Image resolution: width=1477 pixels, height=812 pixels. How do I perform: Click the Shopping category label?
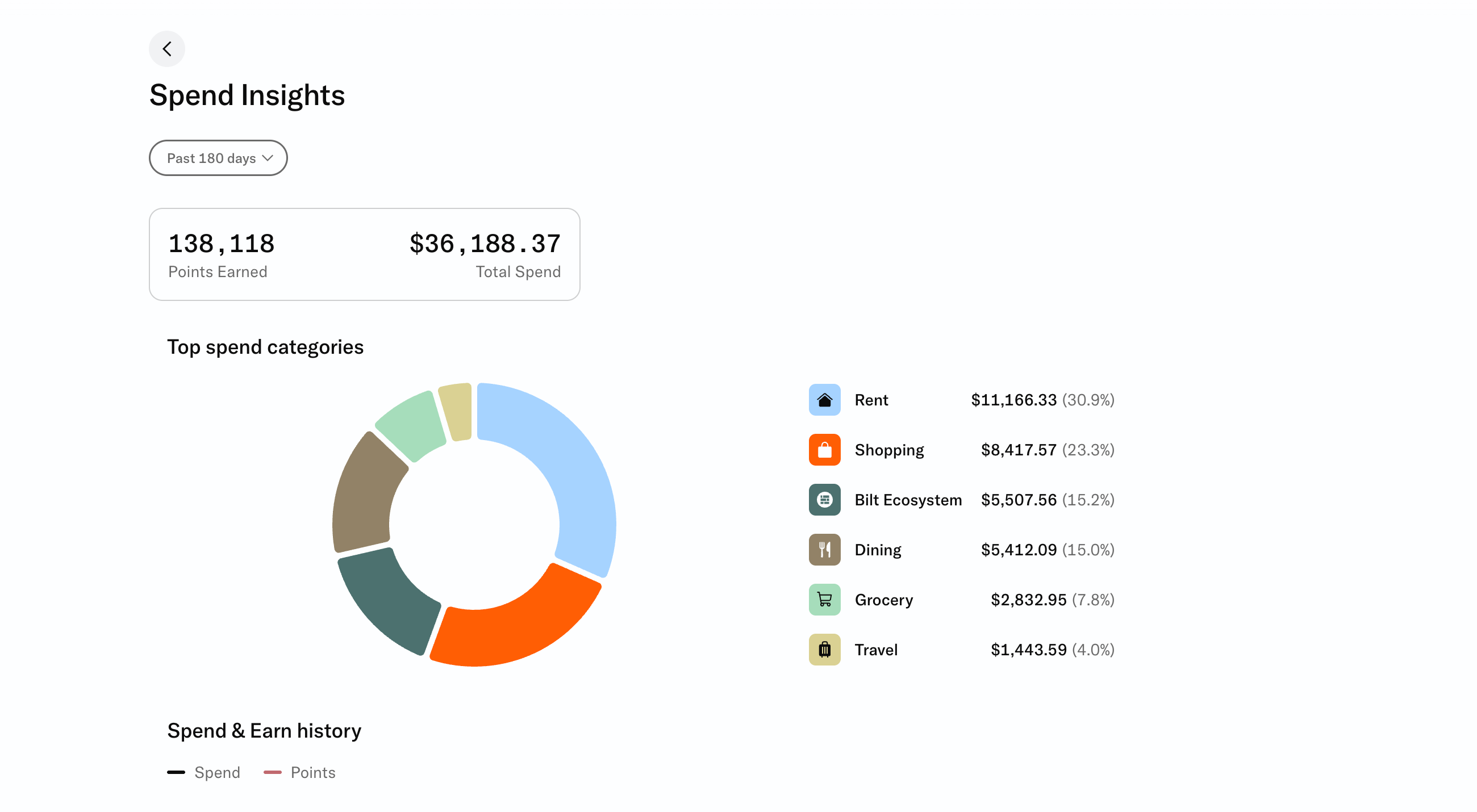click(889, 450)
